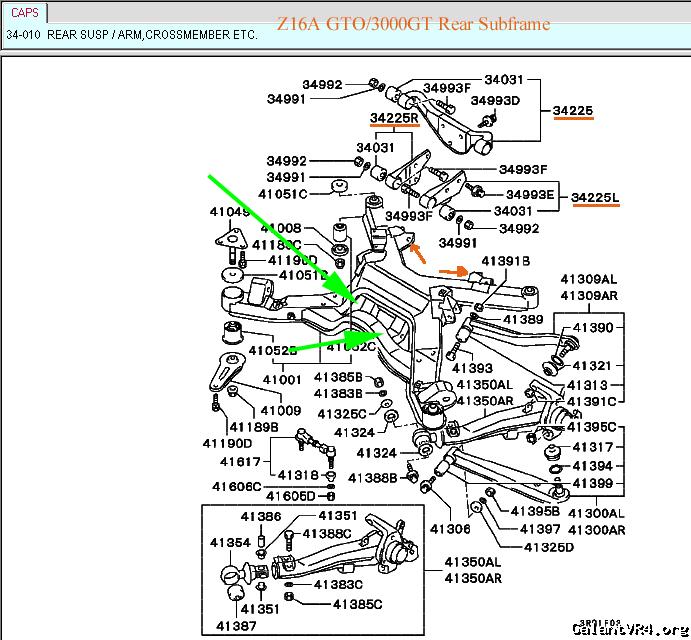Click the 34-010 REAR SUSP section heading
Screen dimensions: 691x640
click(131, 35)
